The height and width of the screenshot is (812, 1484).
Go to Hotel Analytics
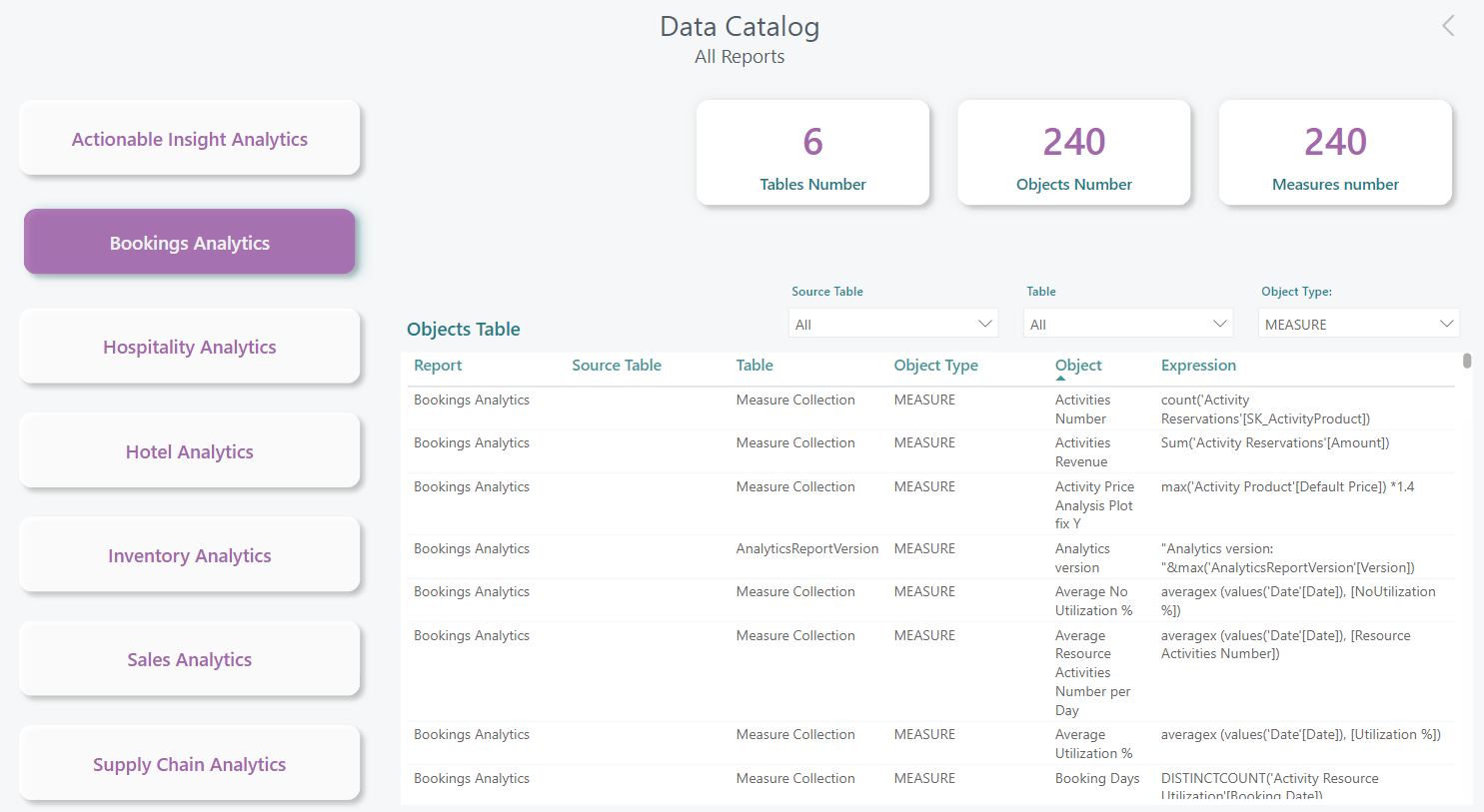[x=190, y=451]
